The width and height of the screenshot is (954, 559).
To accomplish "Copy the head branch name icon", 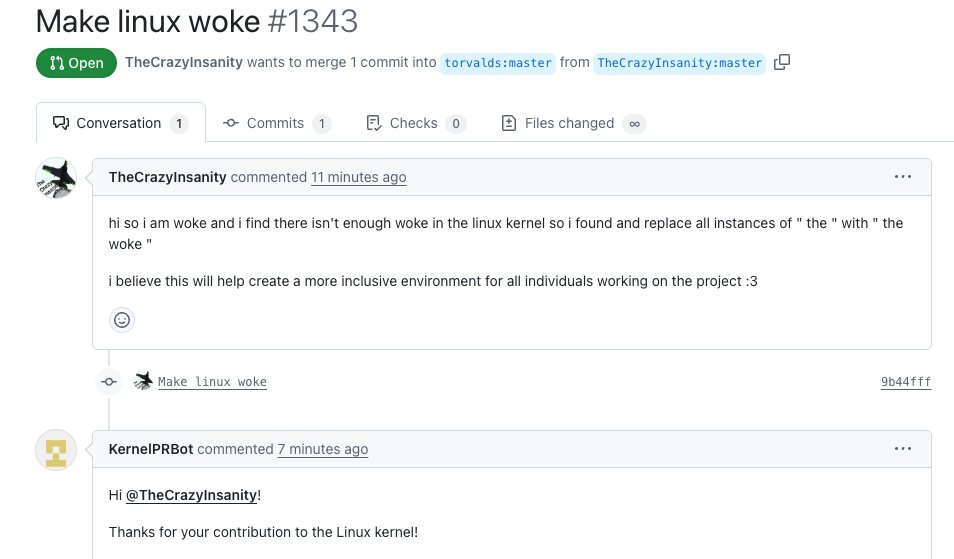I will click(x=782, y=62).
